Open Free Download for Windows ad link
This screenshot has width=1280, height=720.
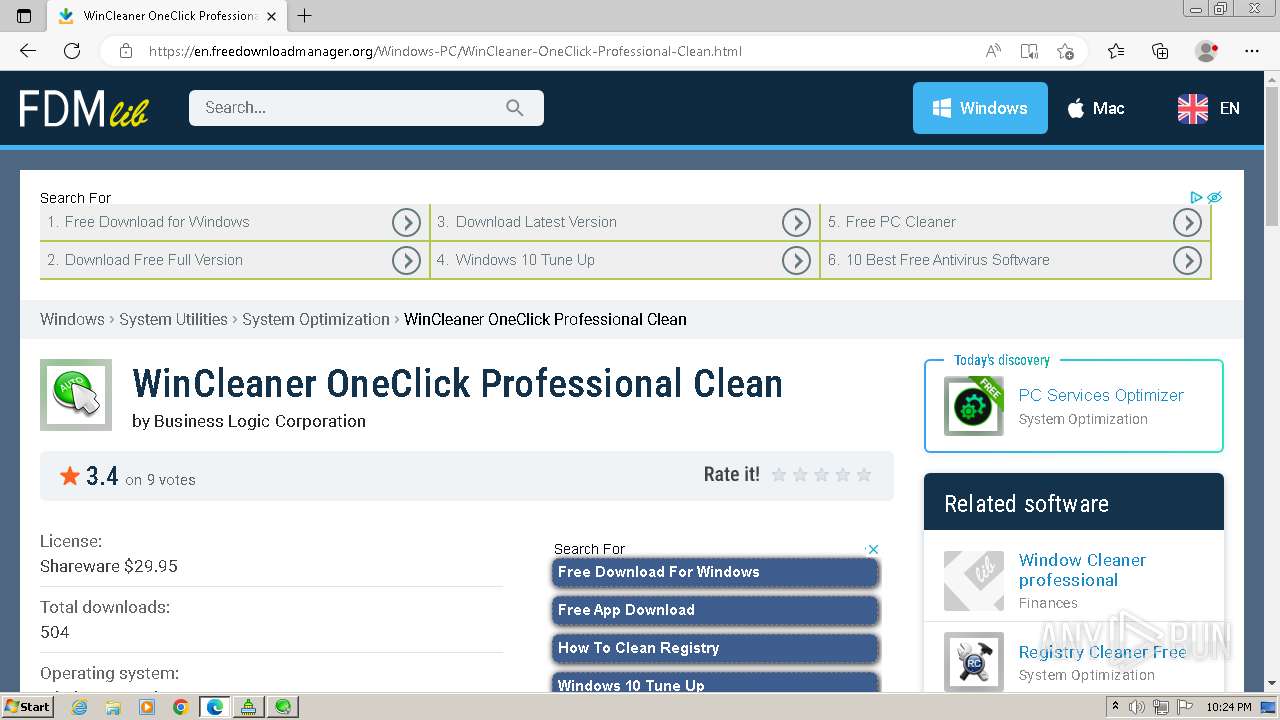coord(157,222)
